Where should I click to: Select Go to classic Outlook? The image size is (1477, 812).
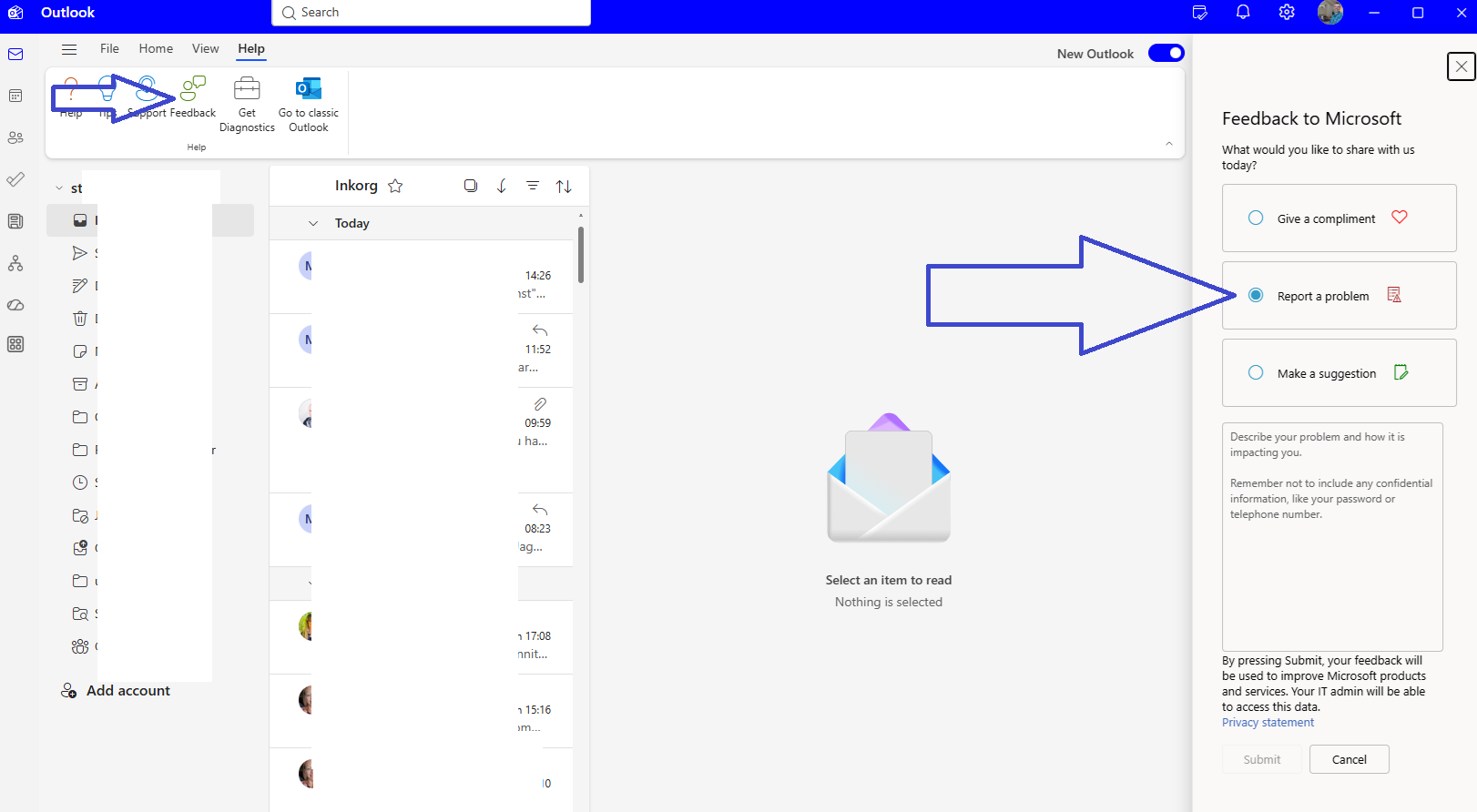pos(309,105)
